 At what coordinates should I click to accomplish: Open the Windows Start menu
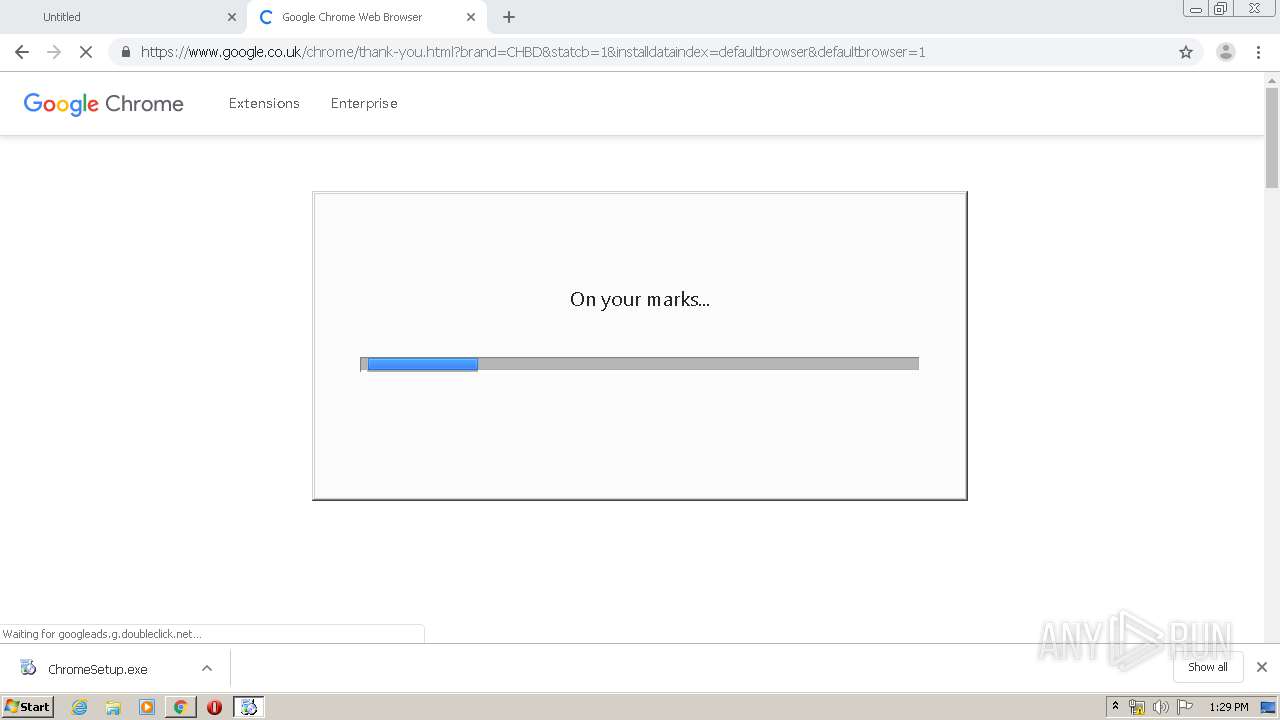click(28, 706)
